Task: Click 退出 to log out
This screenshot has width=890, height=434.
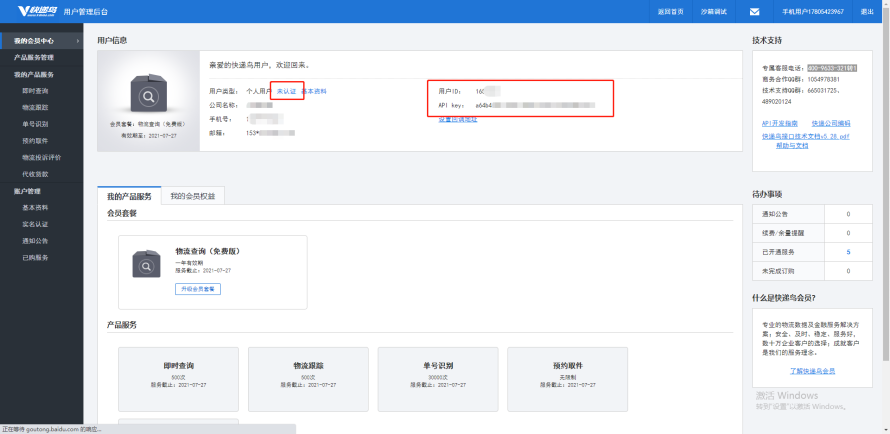Action: pos(867,11)
